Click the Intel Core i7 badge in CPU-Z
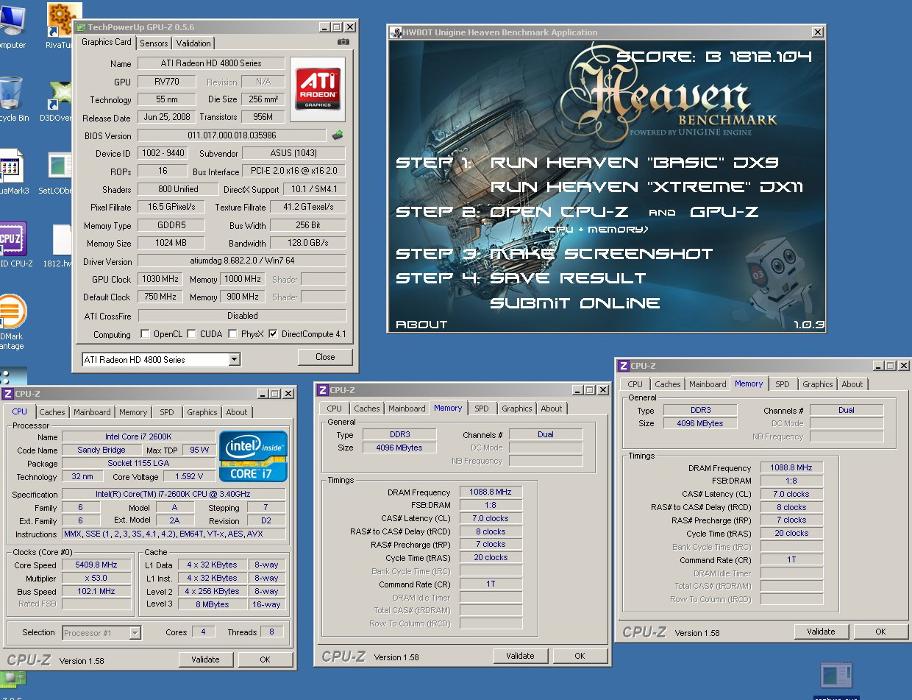This screenshot has height=700, width=912. click(253, 456)
